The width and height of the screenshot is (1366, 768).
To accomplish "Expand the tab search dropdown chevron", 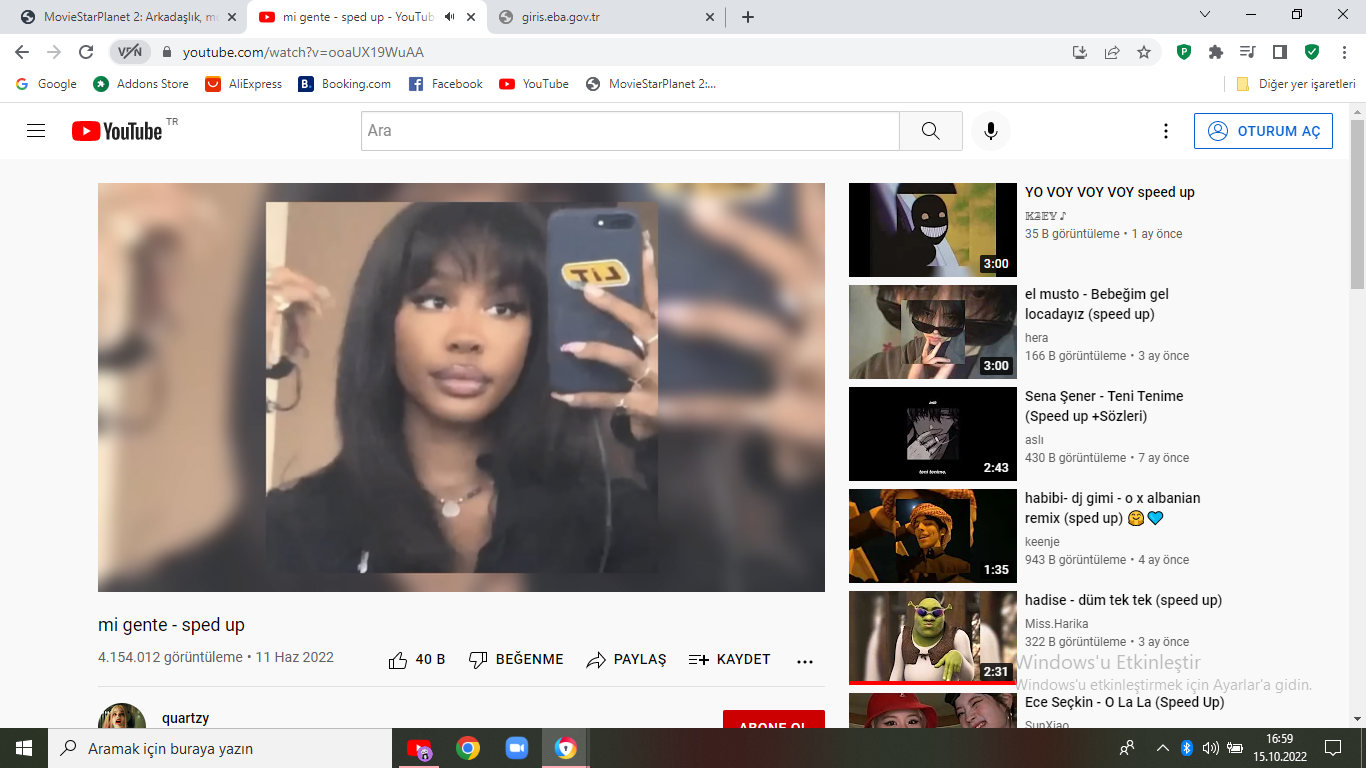I will (1204, 15).
